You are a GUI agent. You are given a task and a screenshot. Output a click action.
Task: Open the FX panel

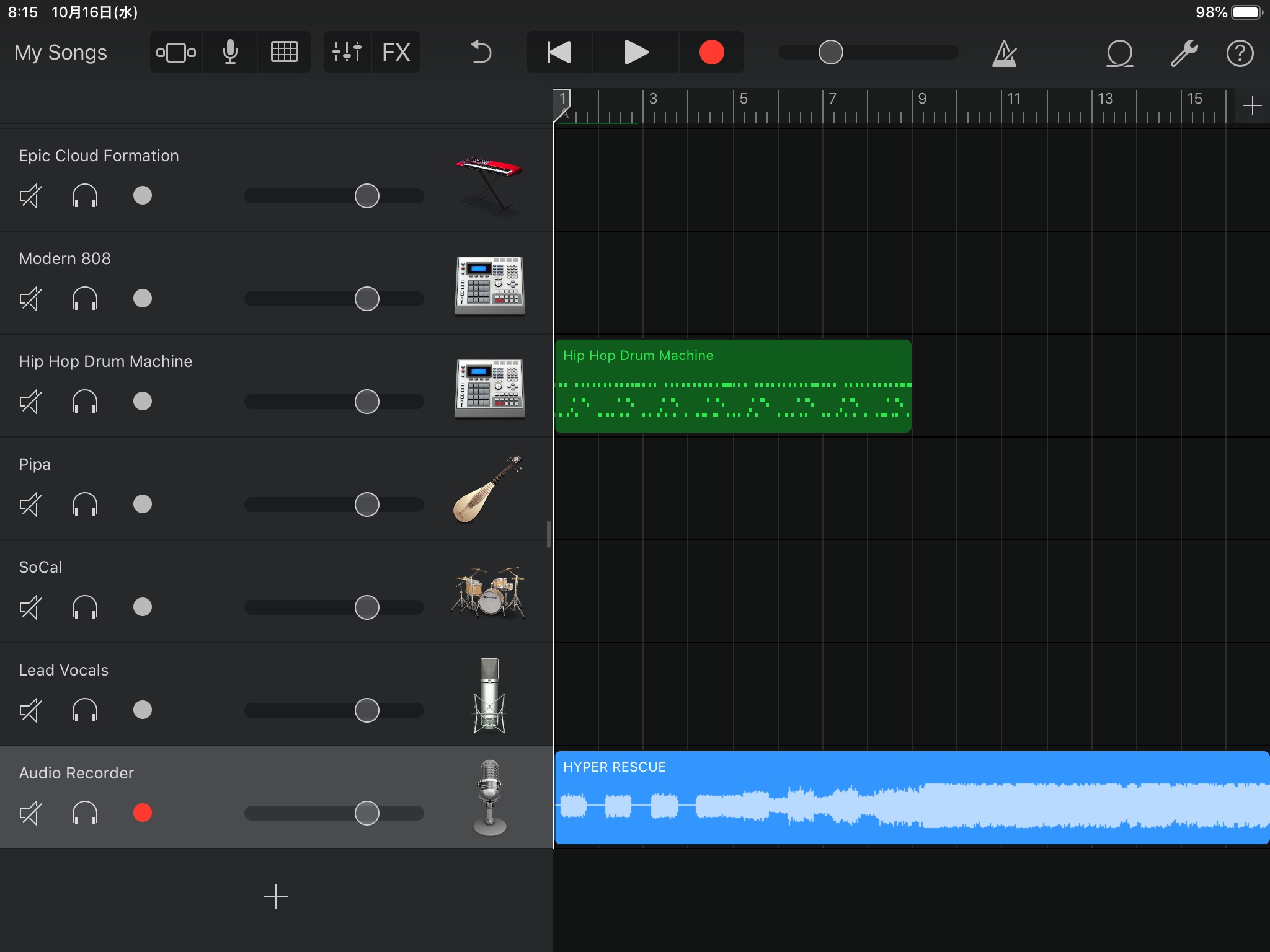tap(396, 53)
